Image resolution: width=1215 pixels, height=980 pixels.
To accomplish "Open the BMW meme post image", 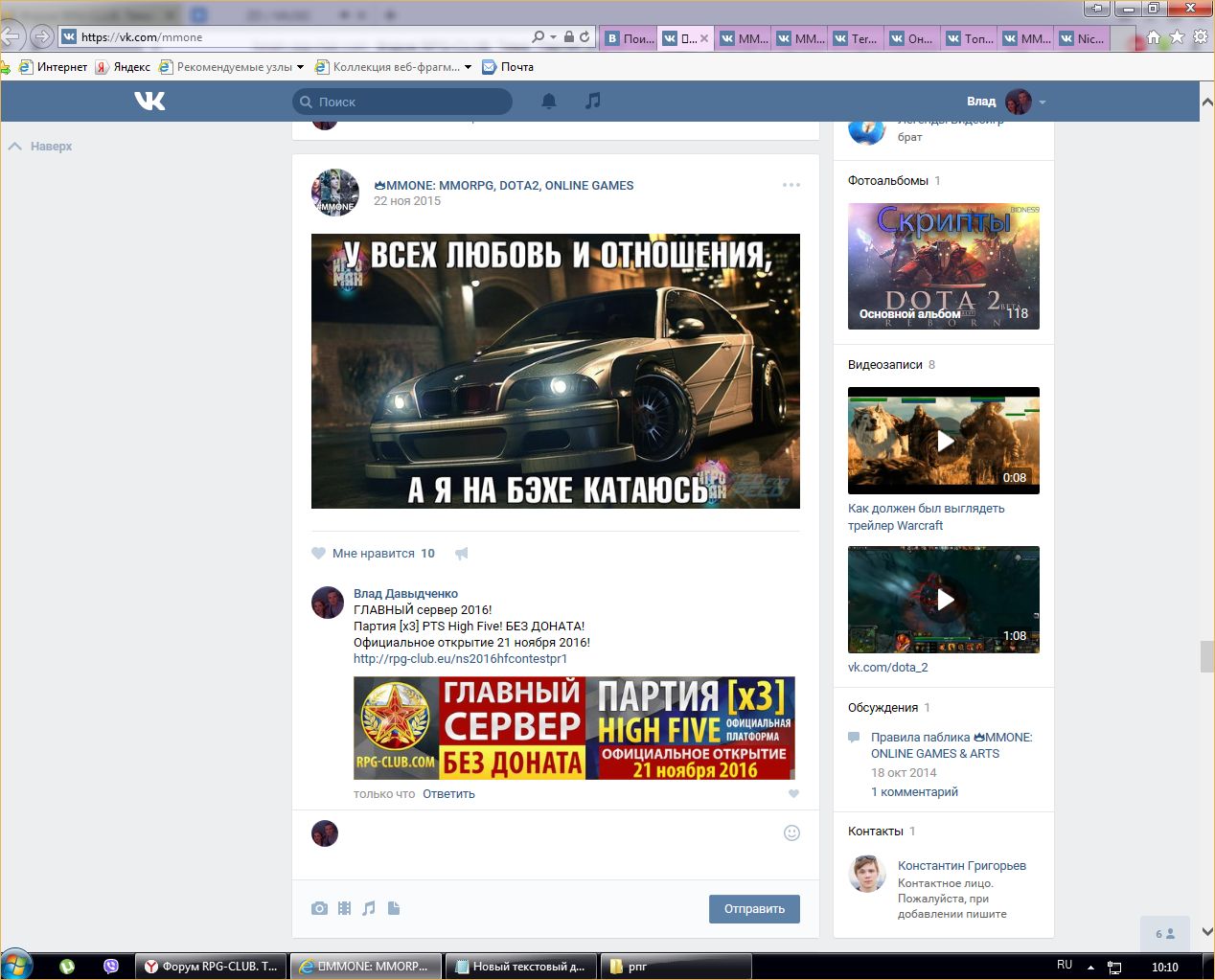I will (556, 372).
